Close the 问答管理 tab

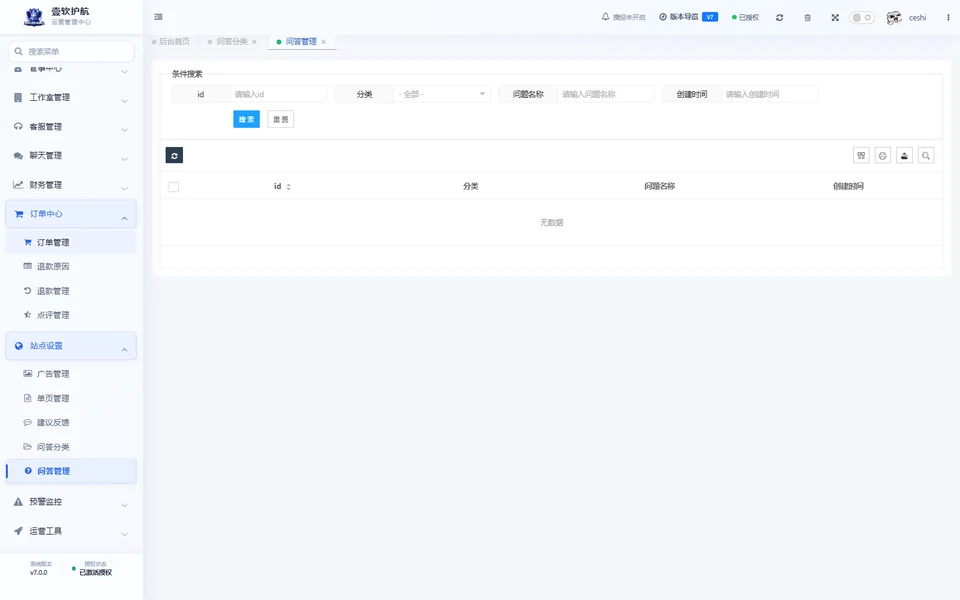324,42
